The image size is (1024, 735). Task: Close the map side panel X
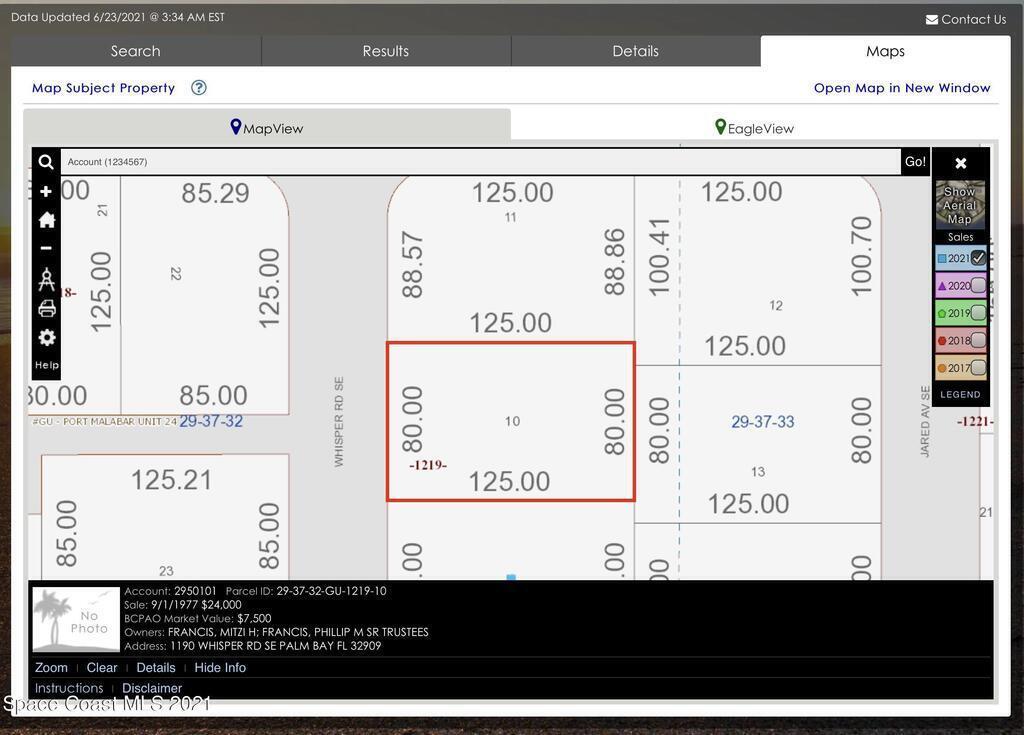[x=960, y=163]
